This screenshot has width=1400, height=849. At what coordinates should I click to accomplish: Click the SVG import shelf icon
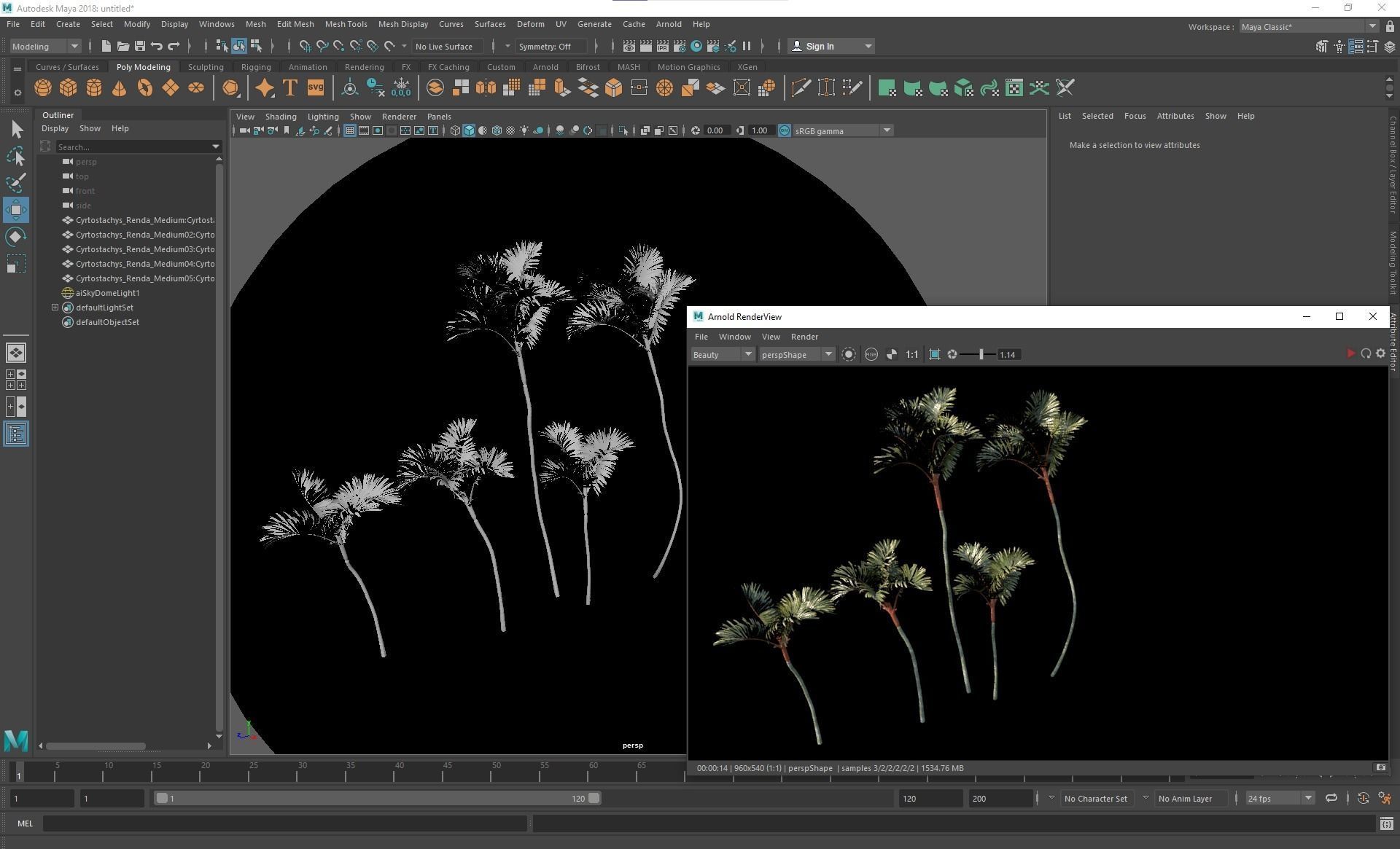[x=315, y=88]
